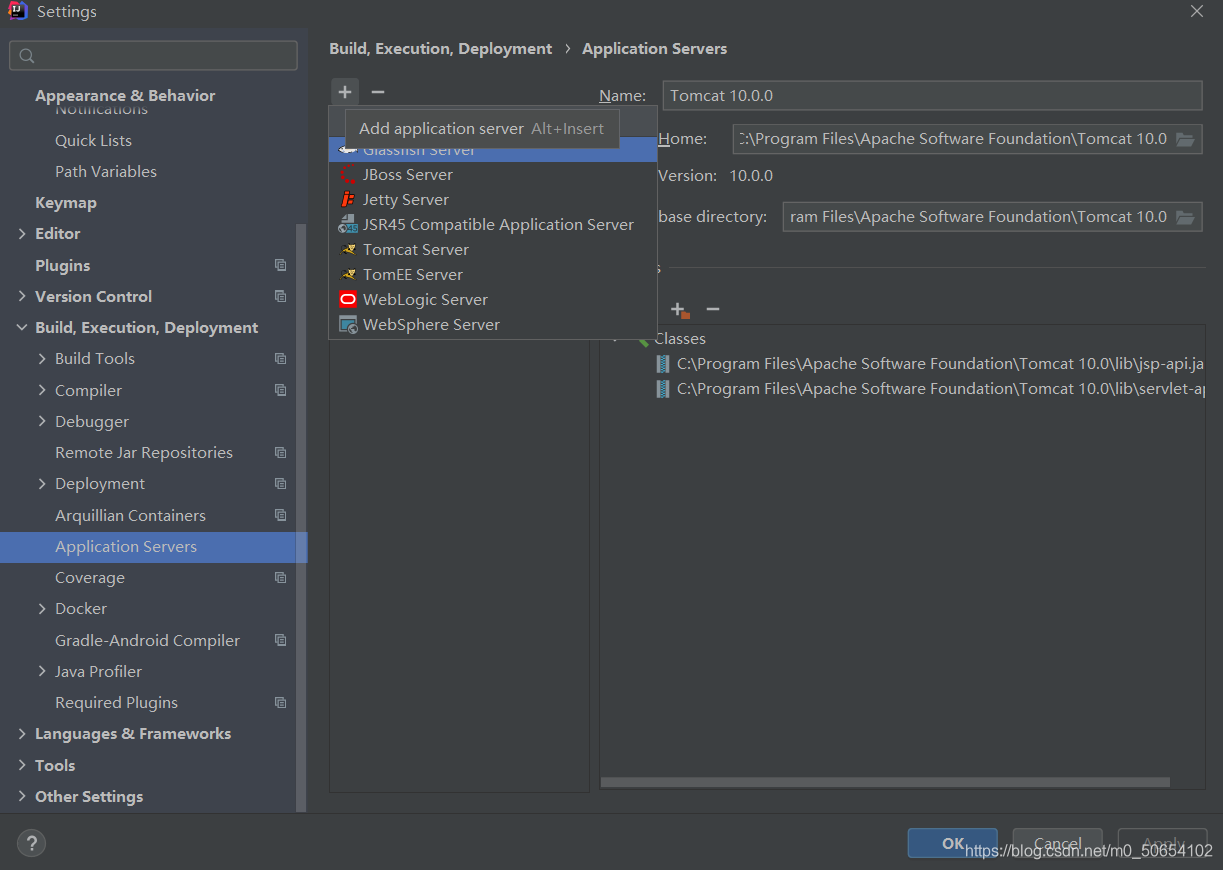This screenshot has height=870, width=1223.
Task: Click the WebLogic Server red icon
Action: 348,300
